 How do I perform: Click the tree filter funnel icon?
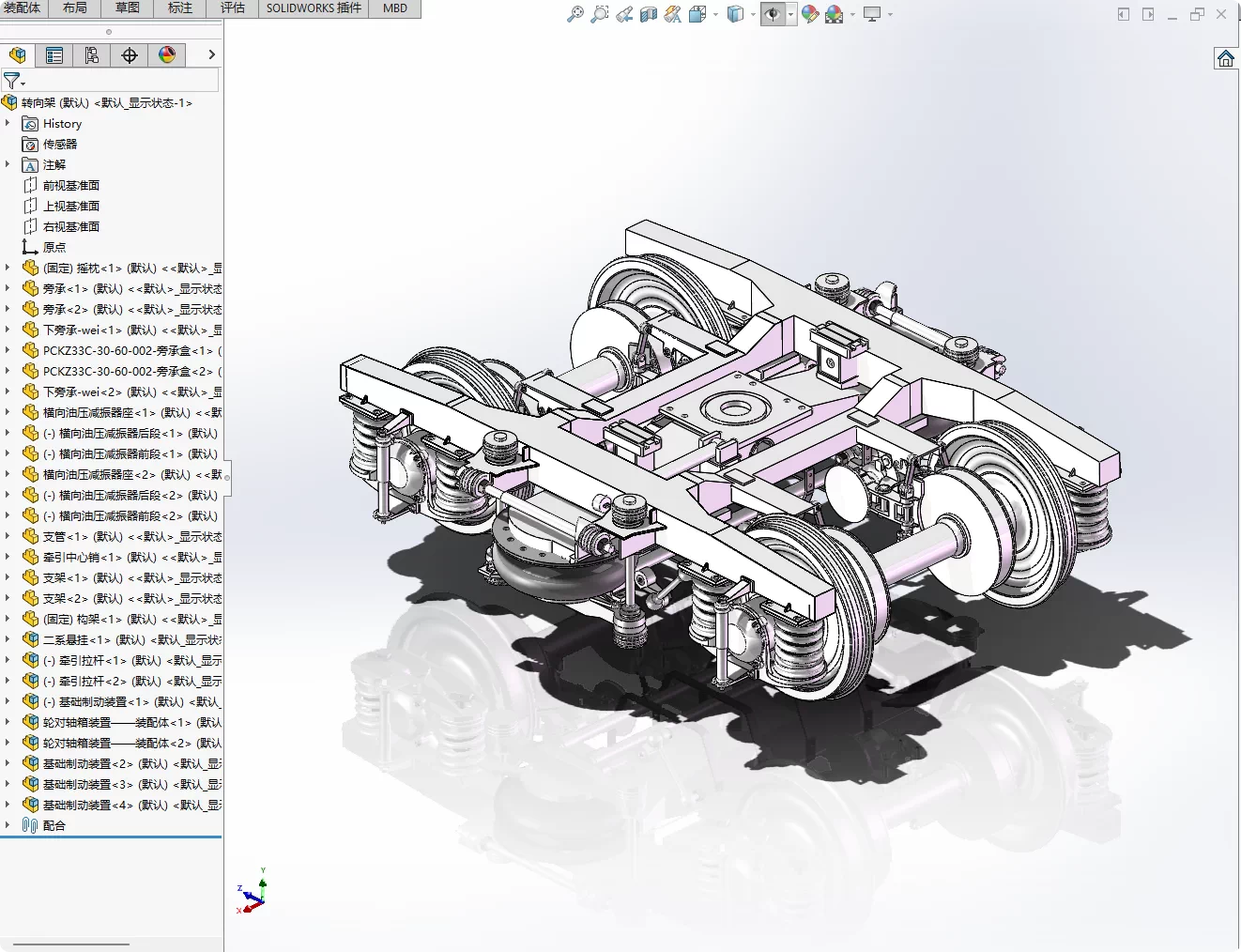12,81
